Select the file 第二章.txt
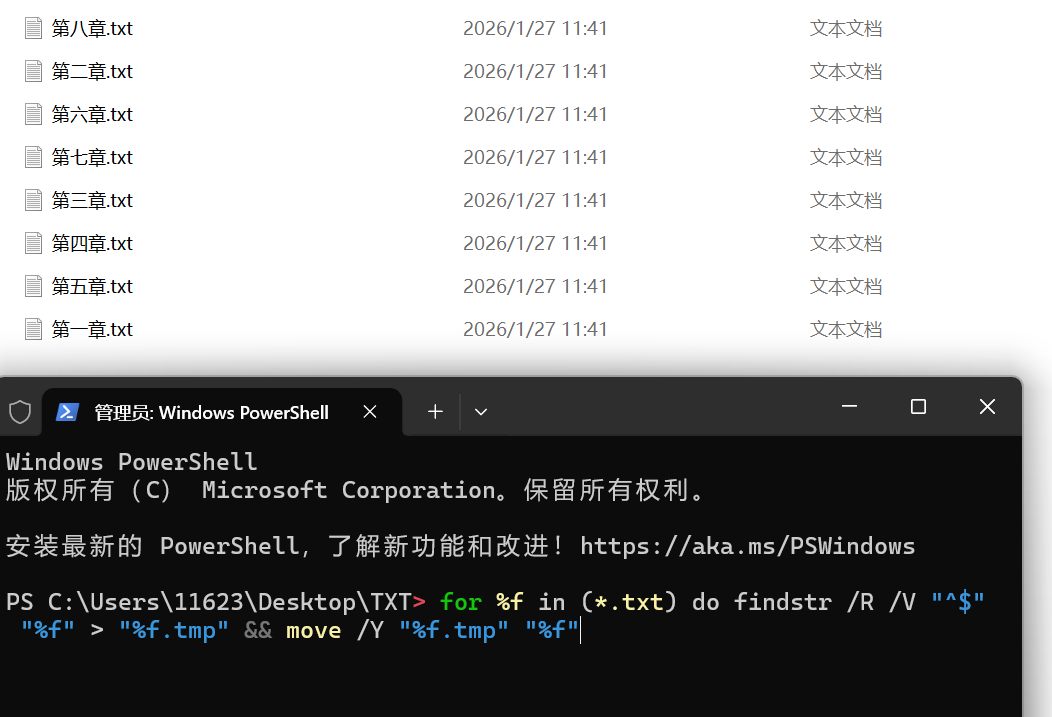This screenshot has width=1052, height=717. [x=92, y=71]
